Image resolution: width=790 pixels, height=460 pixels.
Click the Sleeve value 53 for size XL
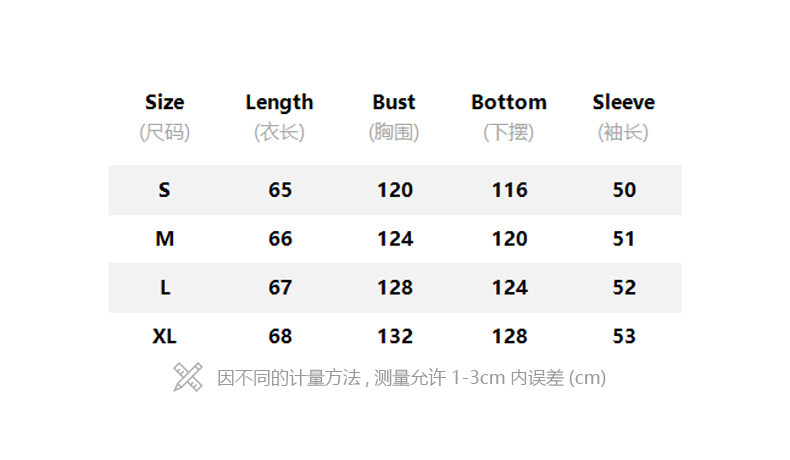[624, 337]
